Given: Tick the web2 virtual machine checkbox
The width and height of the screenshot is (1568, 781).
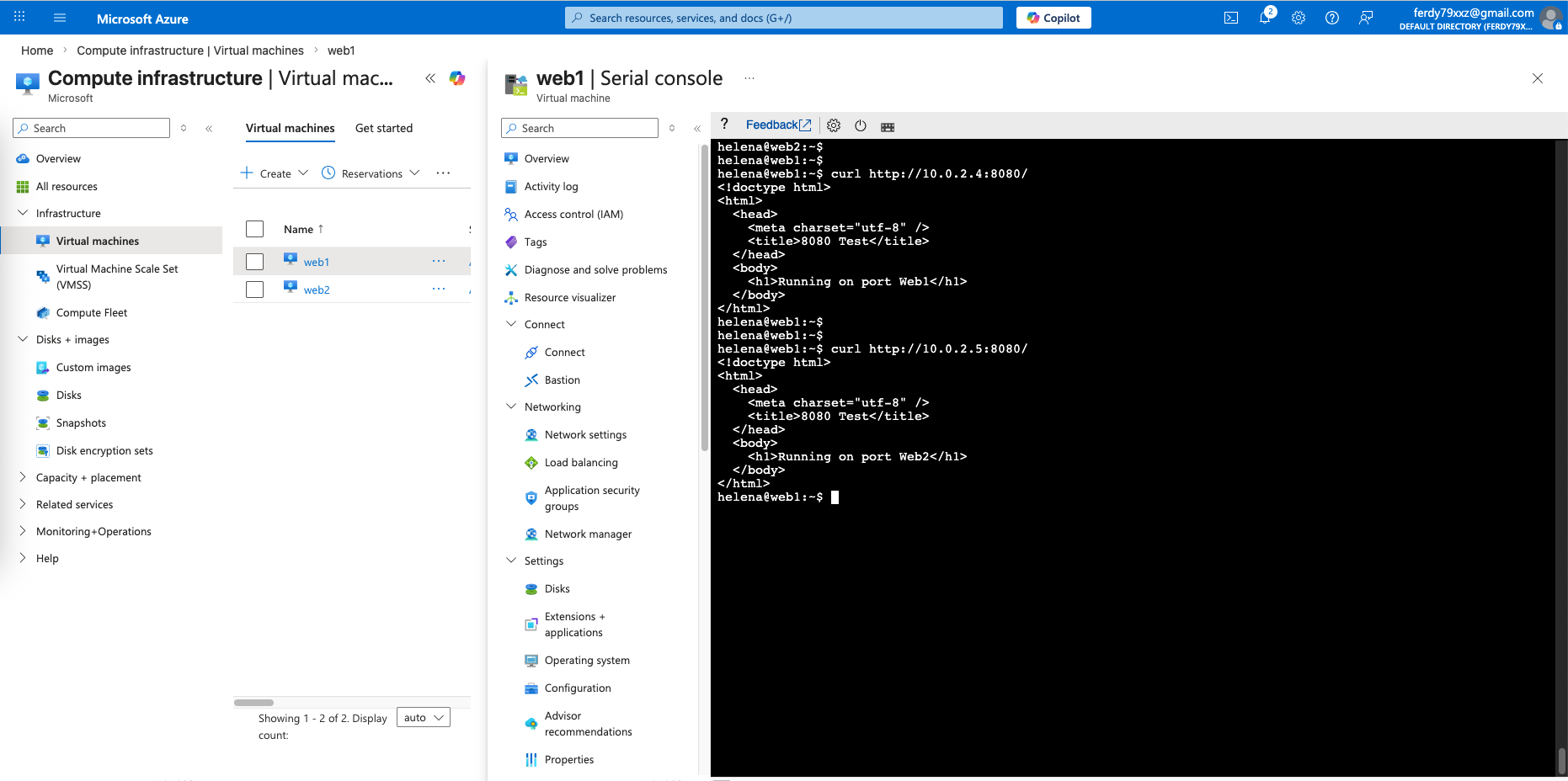Looking at the screenshot, I should click(x=255, y=290).
